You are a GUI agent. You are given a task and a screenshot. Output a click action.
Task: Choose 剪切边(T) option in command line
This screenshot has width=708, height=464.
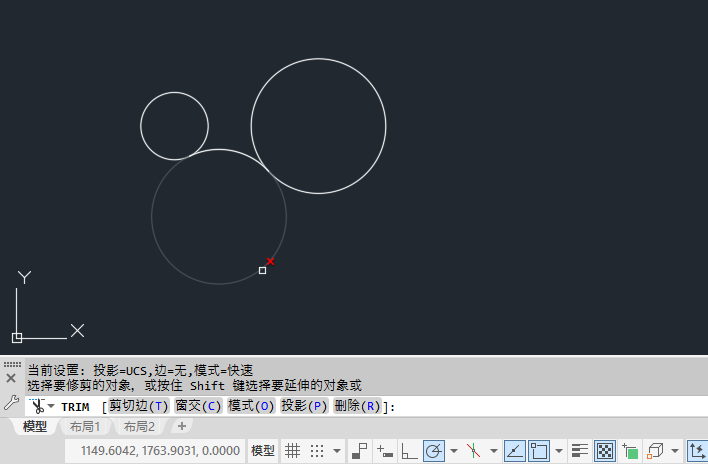click(x=138, y=406)
